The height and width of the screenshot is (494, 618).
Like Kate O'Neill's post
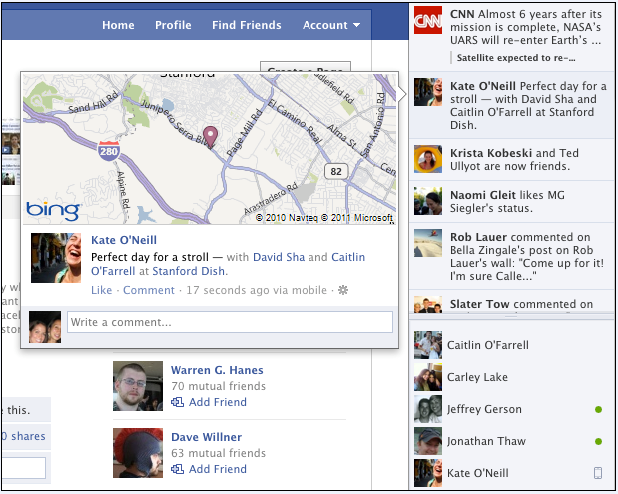tap(102, 290)
